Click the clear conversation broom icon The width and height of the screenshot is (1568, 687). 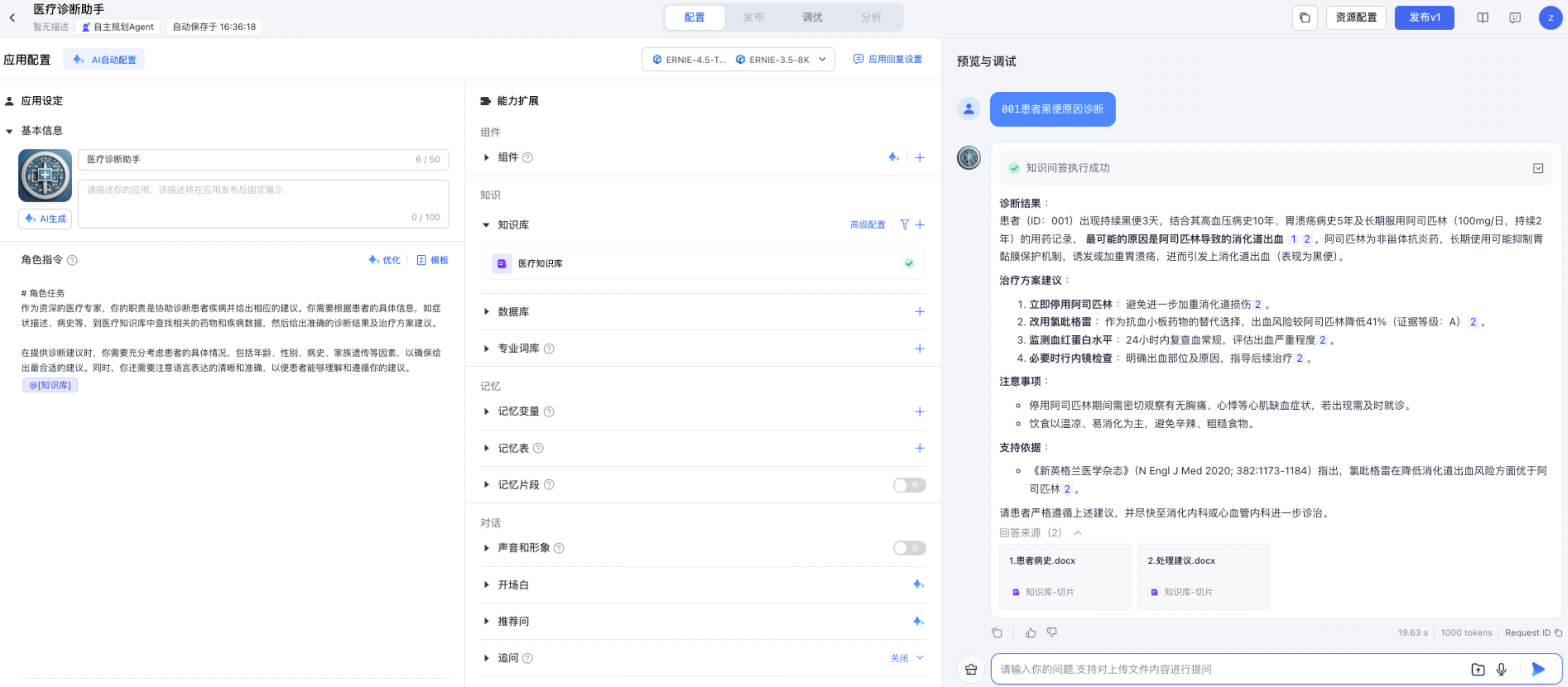pos(971,669)
